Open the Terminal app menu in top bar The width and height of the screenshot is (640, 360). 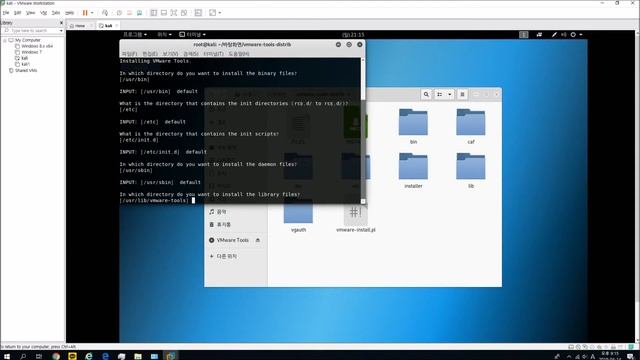pos(192,35)
